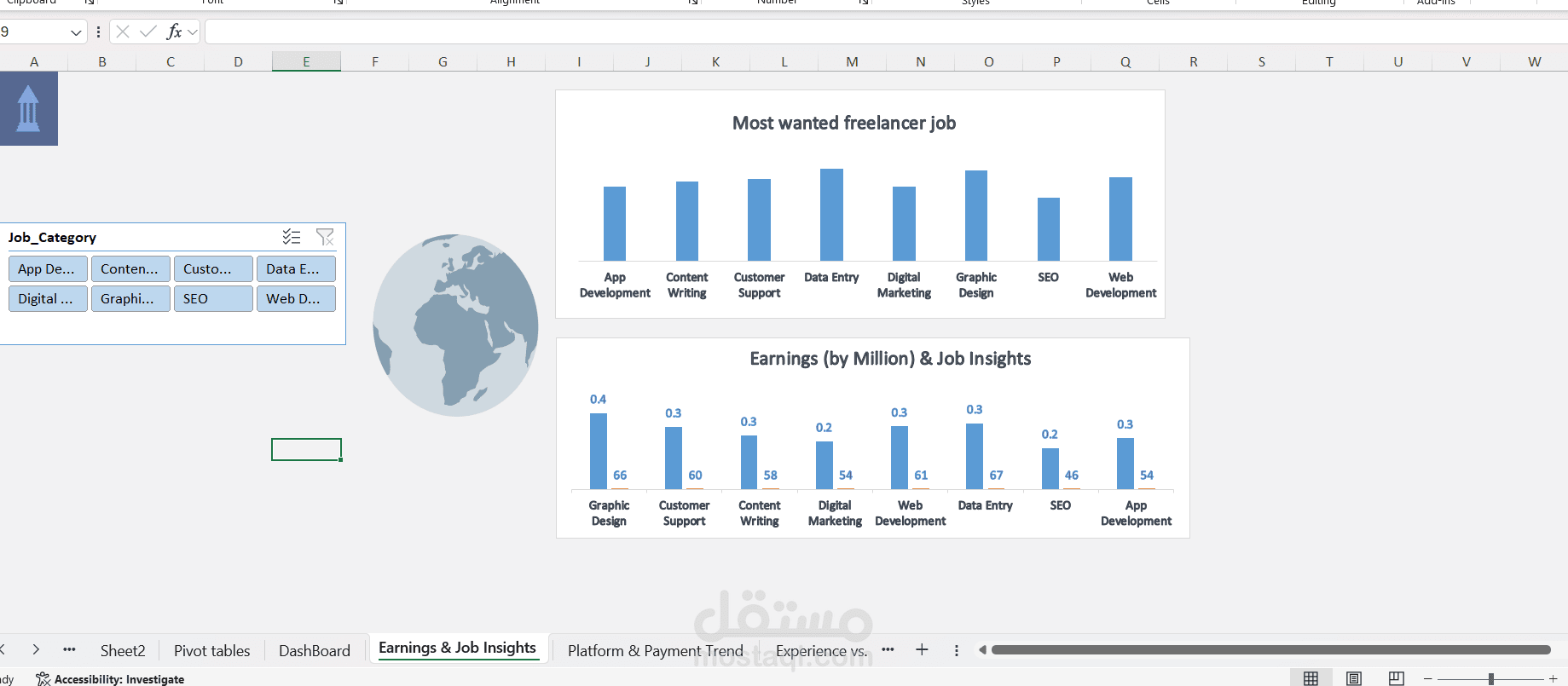Click into the formula bar input
Viewport: 1568px width, 686px height.
click(885, 32)
